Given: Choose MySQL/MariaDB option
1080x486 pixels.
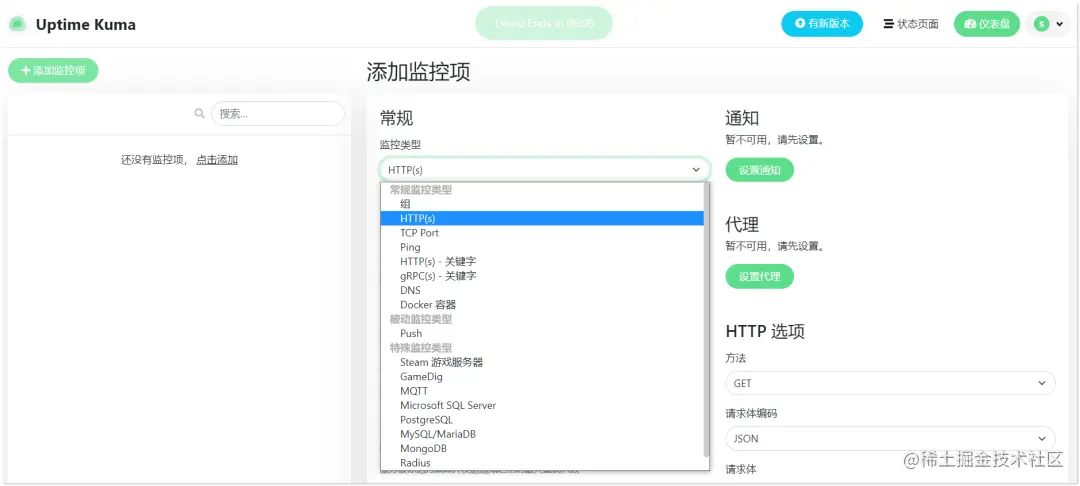Looking at the screenshot, I should tap(542, 434).
